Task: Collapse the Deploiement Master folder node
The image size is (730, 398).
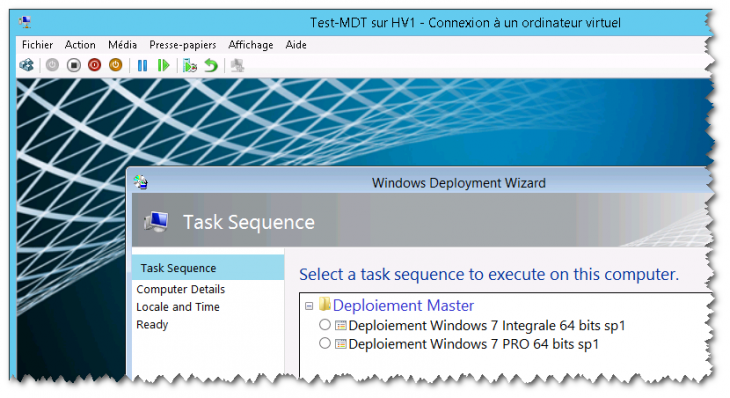Action: tap(309, 306)
